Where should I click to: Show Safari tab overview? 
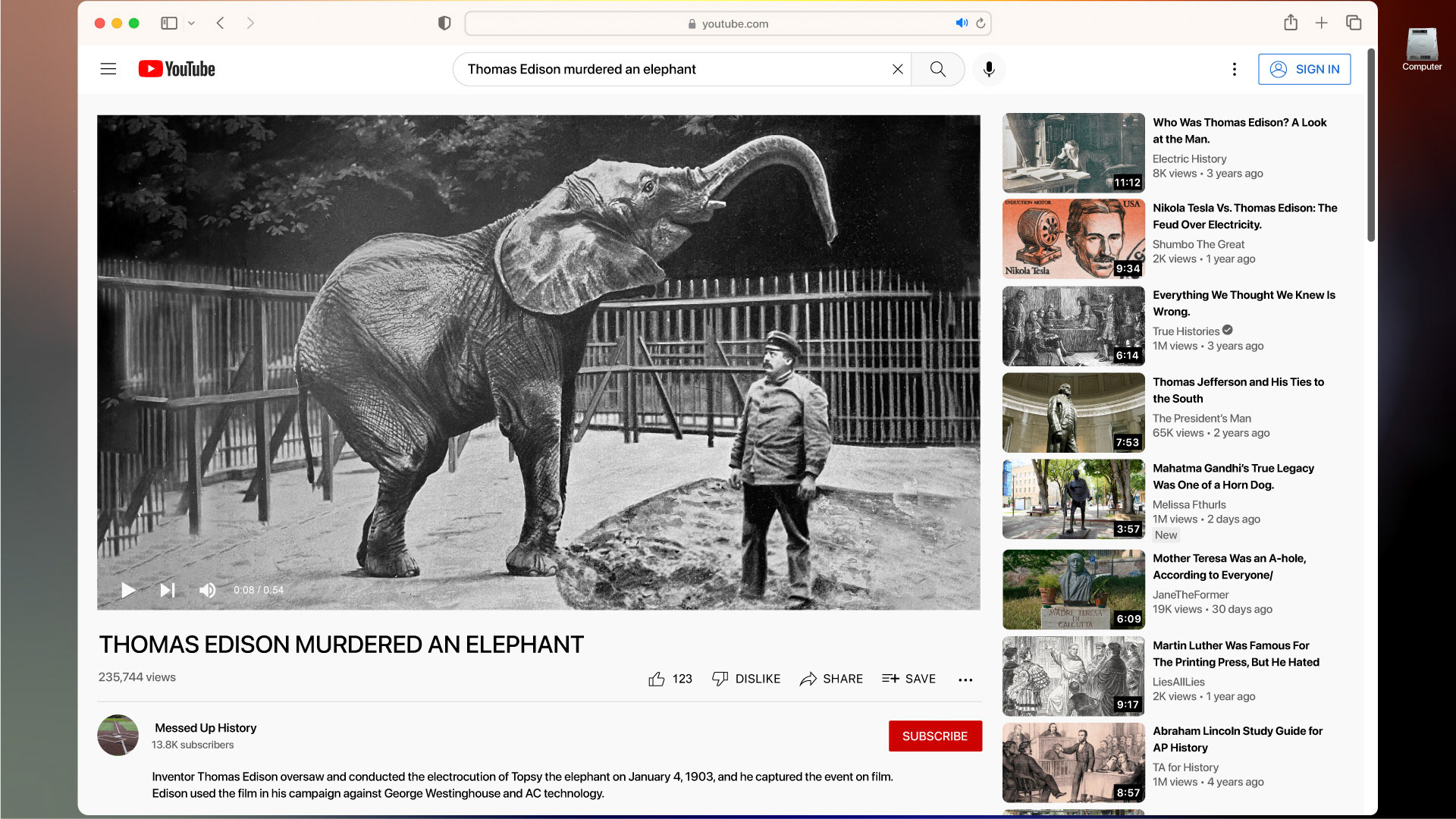[x=1354, y=23]
